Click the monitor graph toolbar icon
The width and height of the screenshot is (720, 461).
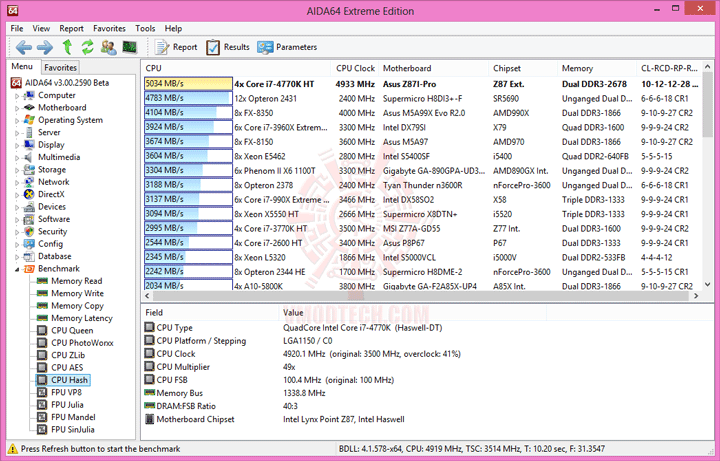click(129, 47)
